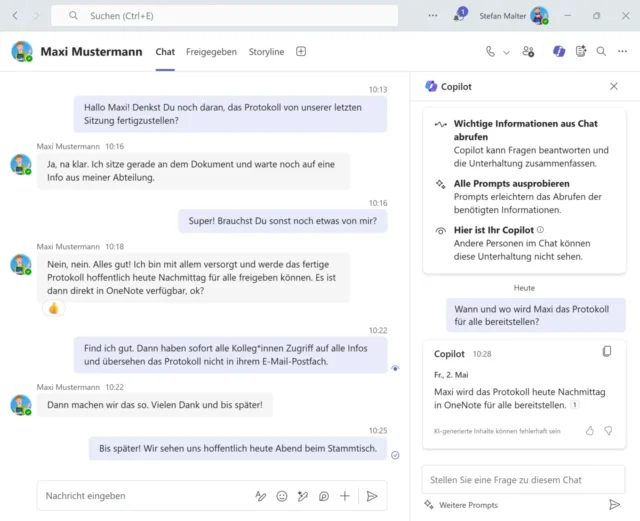Toggle the thumbs-up reaction under Maxi's message

[54, 308]
